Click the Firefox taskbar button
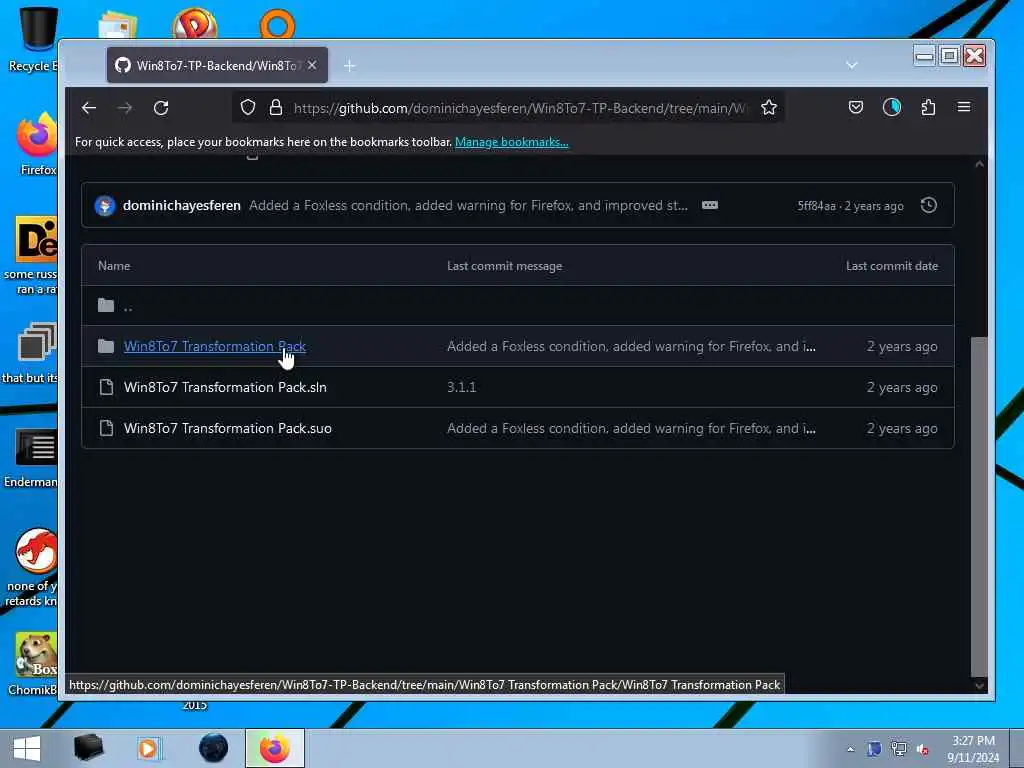The image size is (1024, 768). [x=275, y=748]
